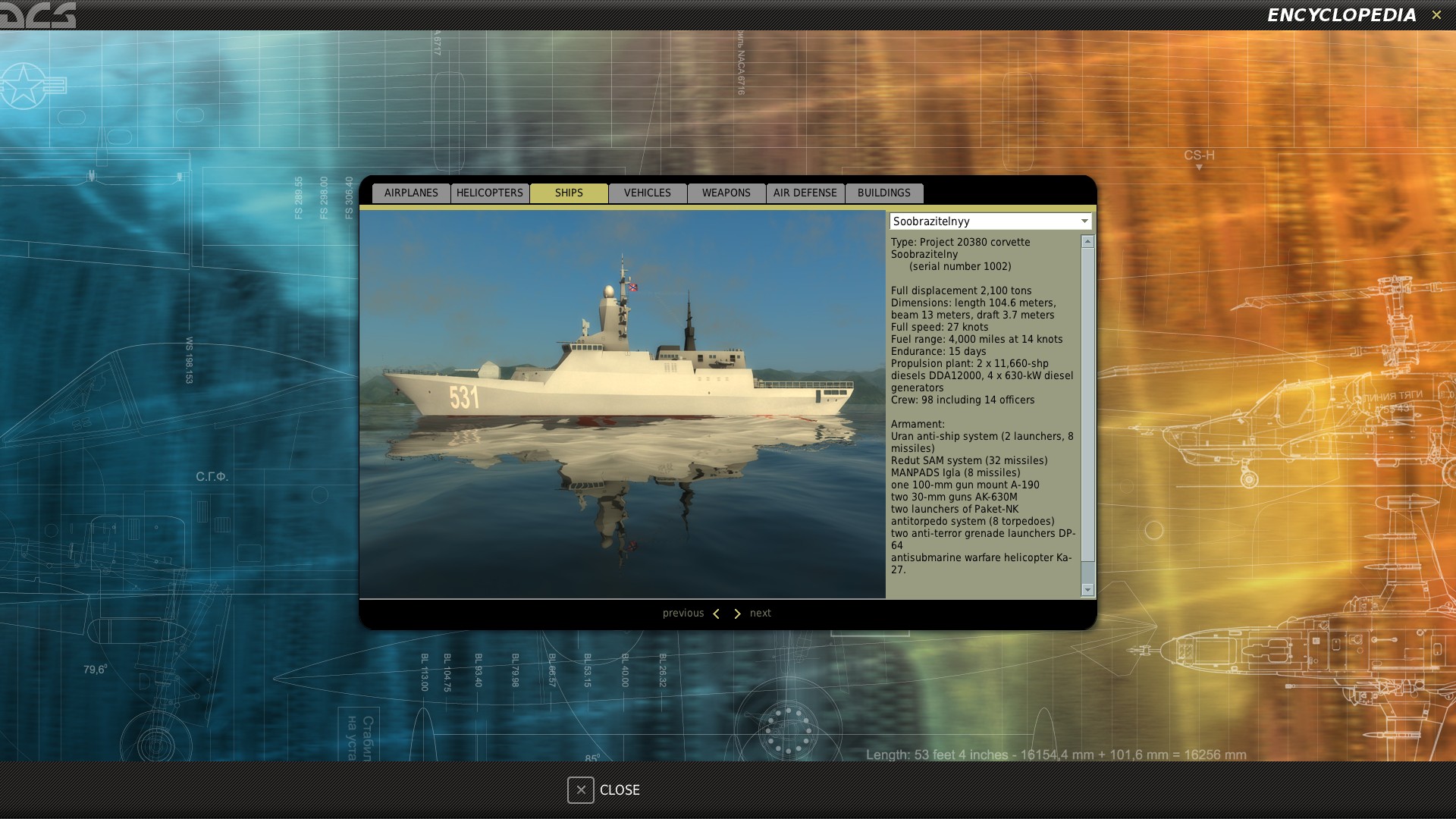Viewport: 1456px width, 819px height.
Task: Click the DCS logo in top-left corner
Action: coord(38,14)
